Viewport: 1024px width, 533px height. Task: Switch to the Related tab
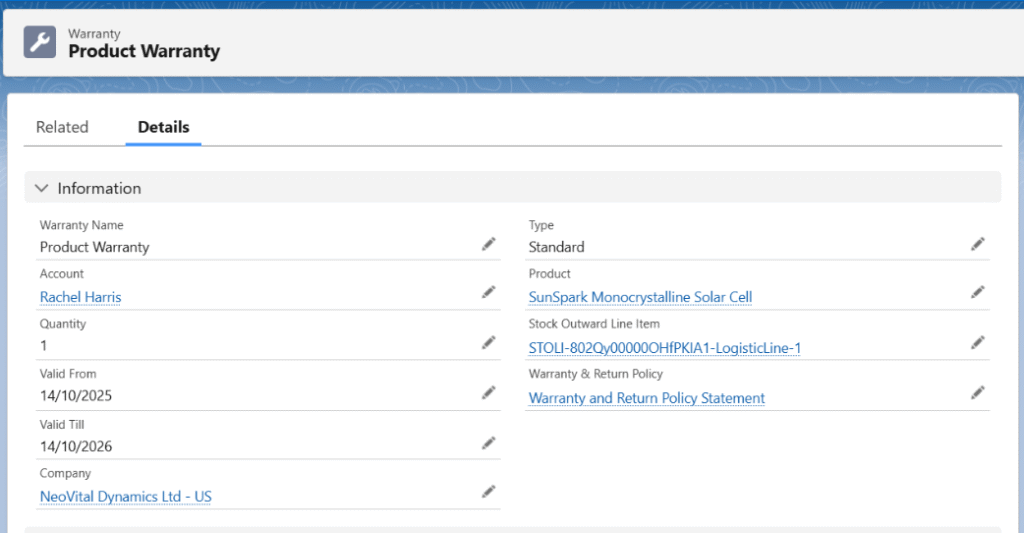coord(62,127)
